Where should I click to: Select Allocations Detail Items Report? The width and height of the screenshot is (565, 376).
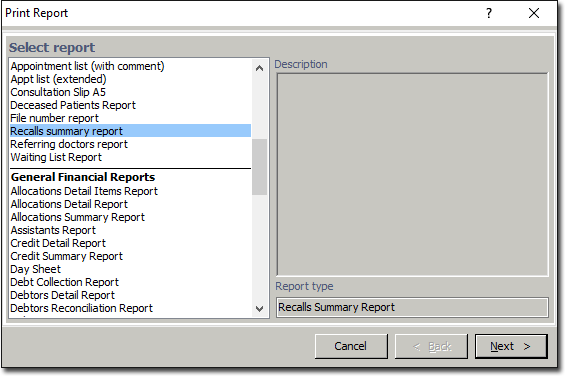pyautogui.click(x=130, y=191)
